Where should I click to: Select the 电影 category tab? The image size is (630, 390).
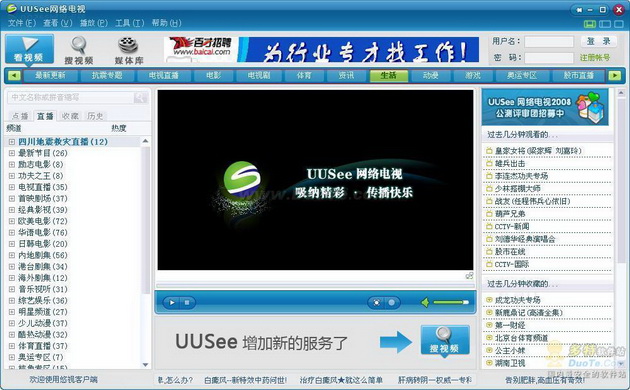coord(213,76)
